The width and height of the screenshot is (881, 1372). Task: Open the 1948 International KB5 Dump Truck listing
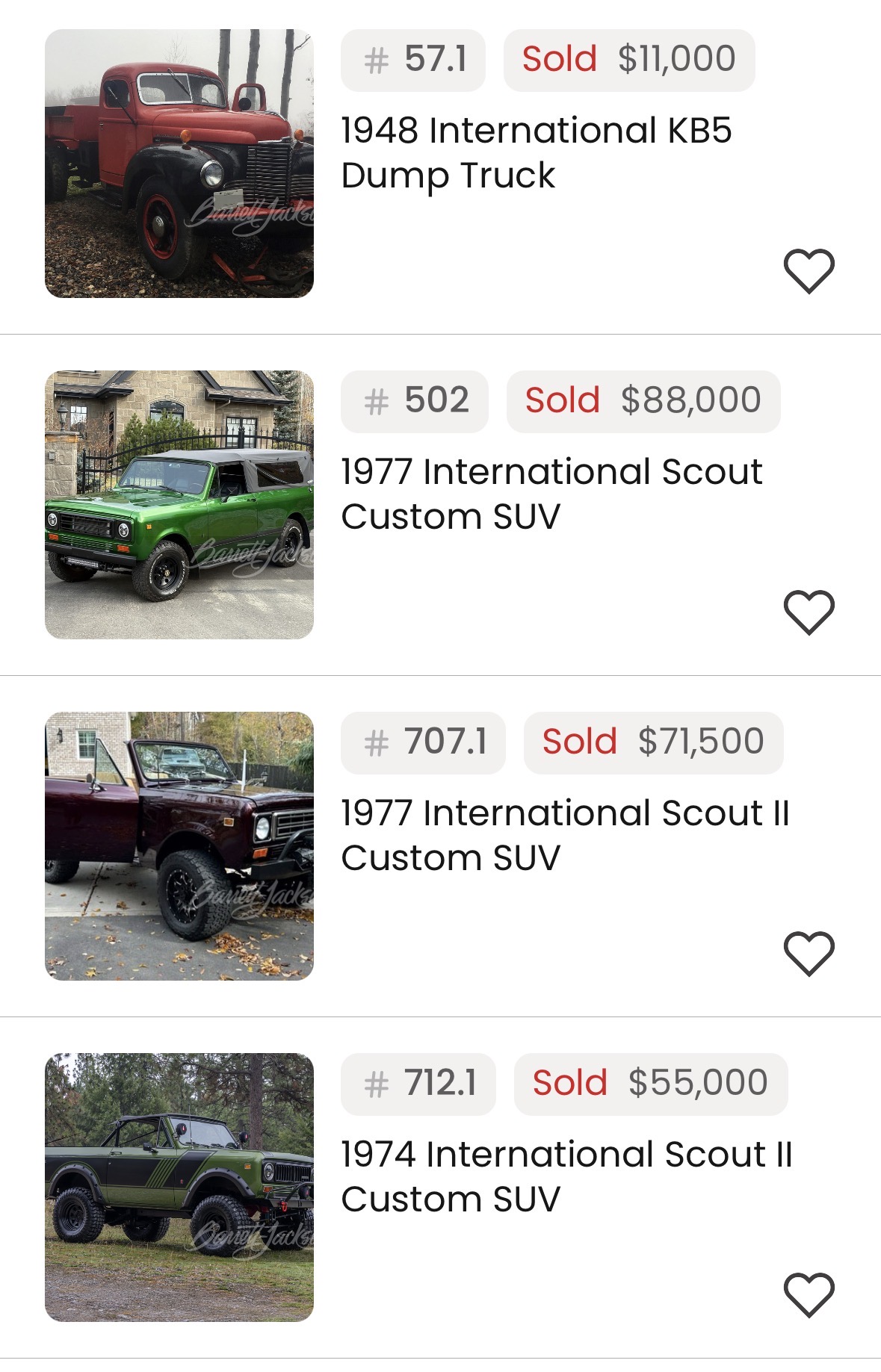536,153
